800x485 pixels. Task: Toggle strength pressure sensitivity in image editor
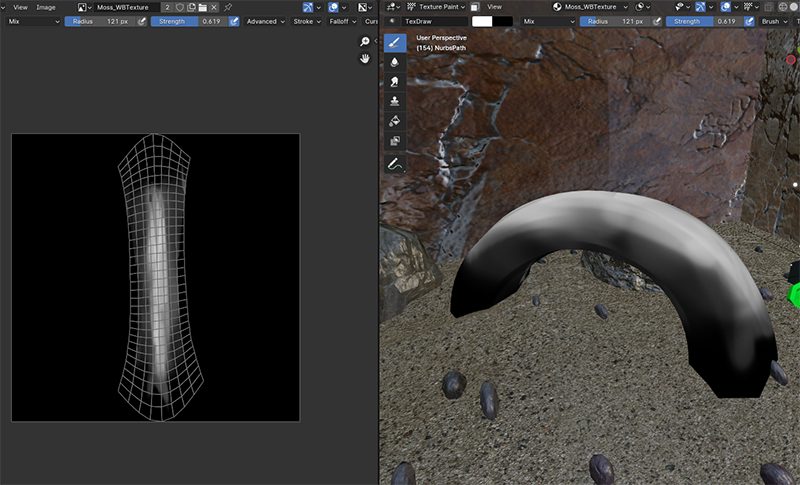tap(233, 20)
